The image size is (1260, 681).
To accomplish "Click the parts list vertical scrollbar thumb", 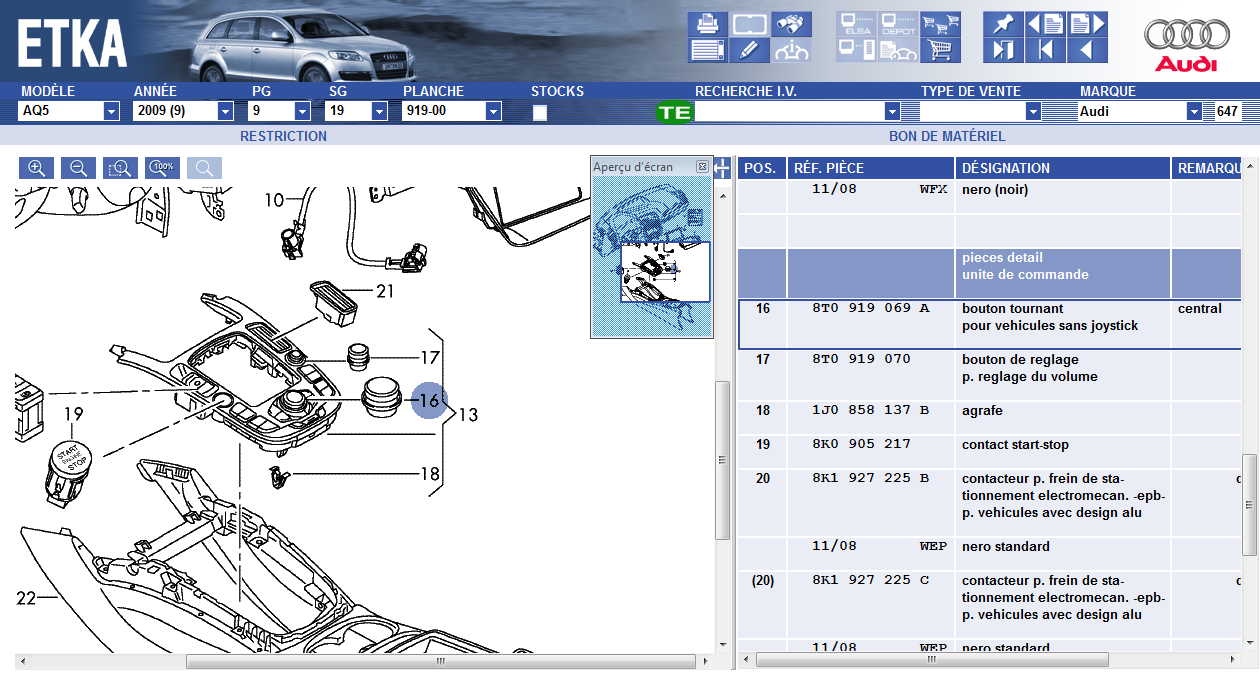I will (x=1248, y=504).
